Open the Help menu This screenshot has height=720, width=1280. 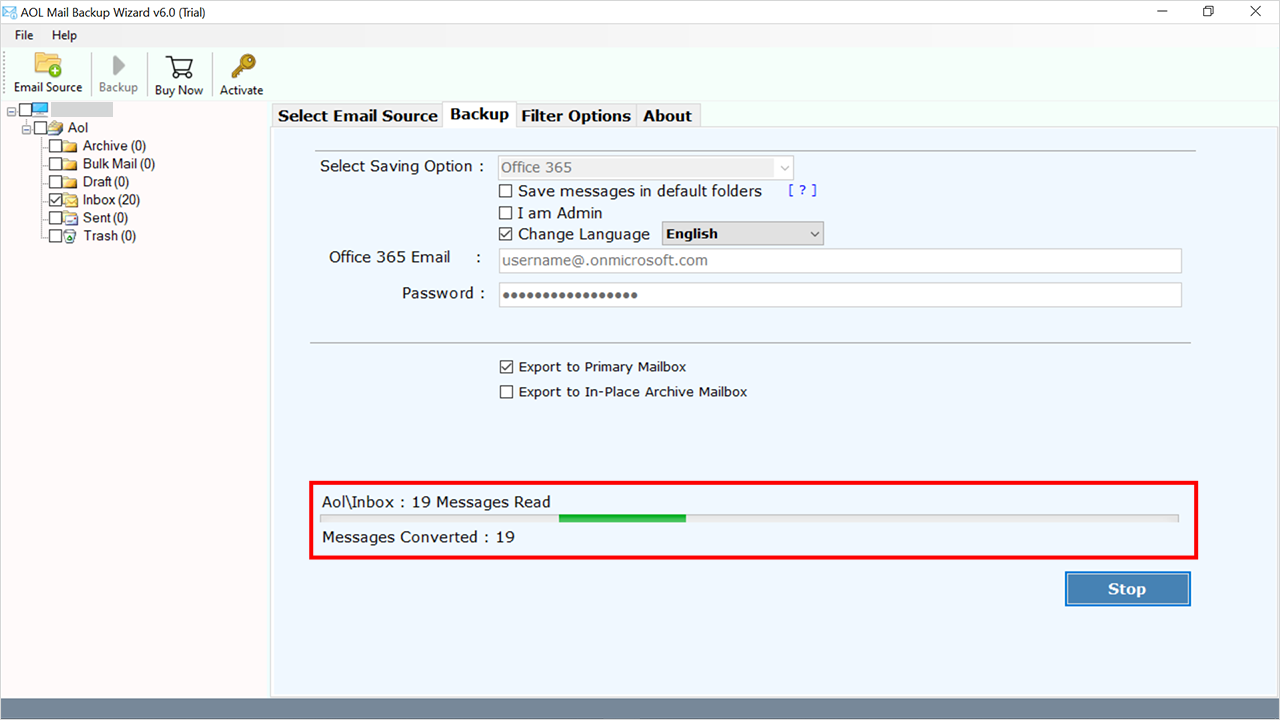pos(64,35)
